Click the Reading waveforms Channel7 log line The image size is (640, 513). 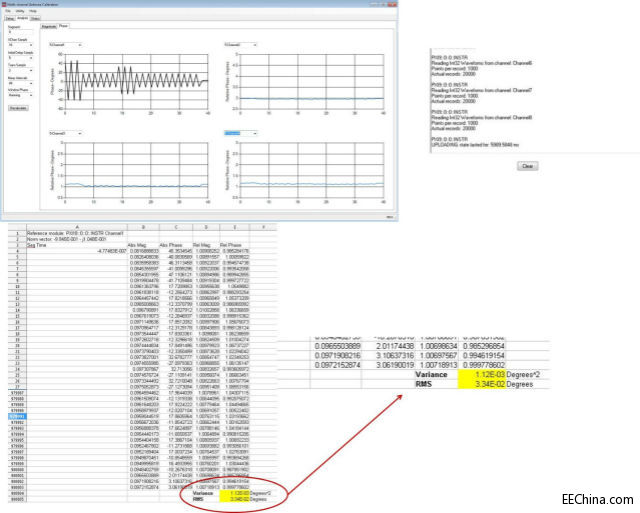pyautogui.click(x=482, y=90)
